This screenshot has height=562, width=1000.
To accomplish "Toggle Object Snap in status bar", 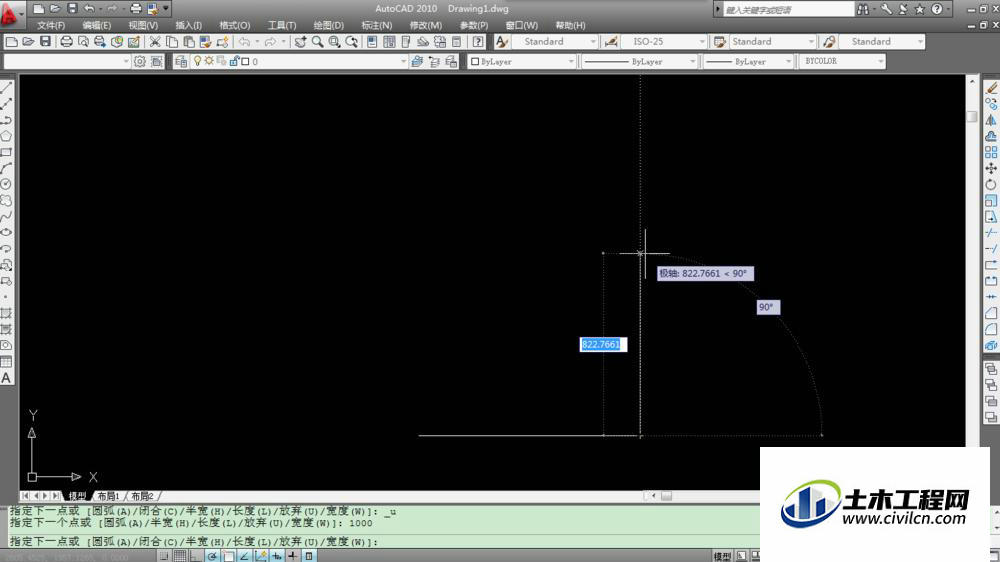I will 228,556.
